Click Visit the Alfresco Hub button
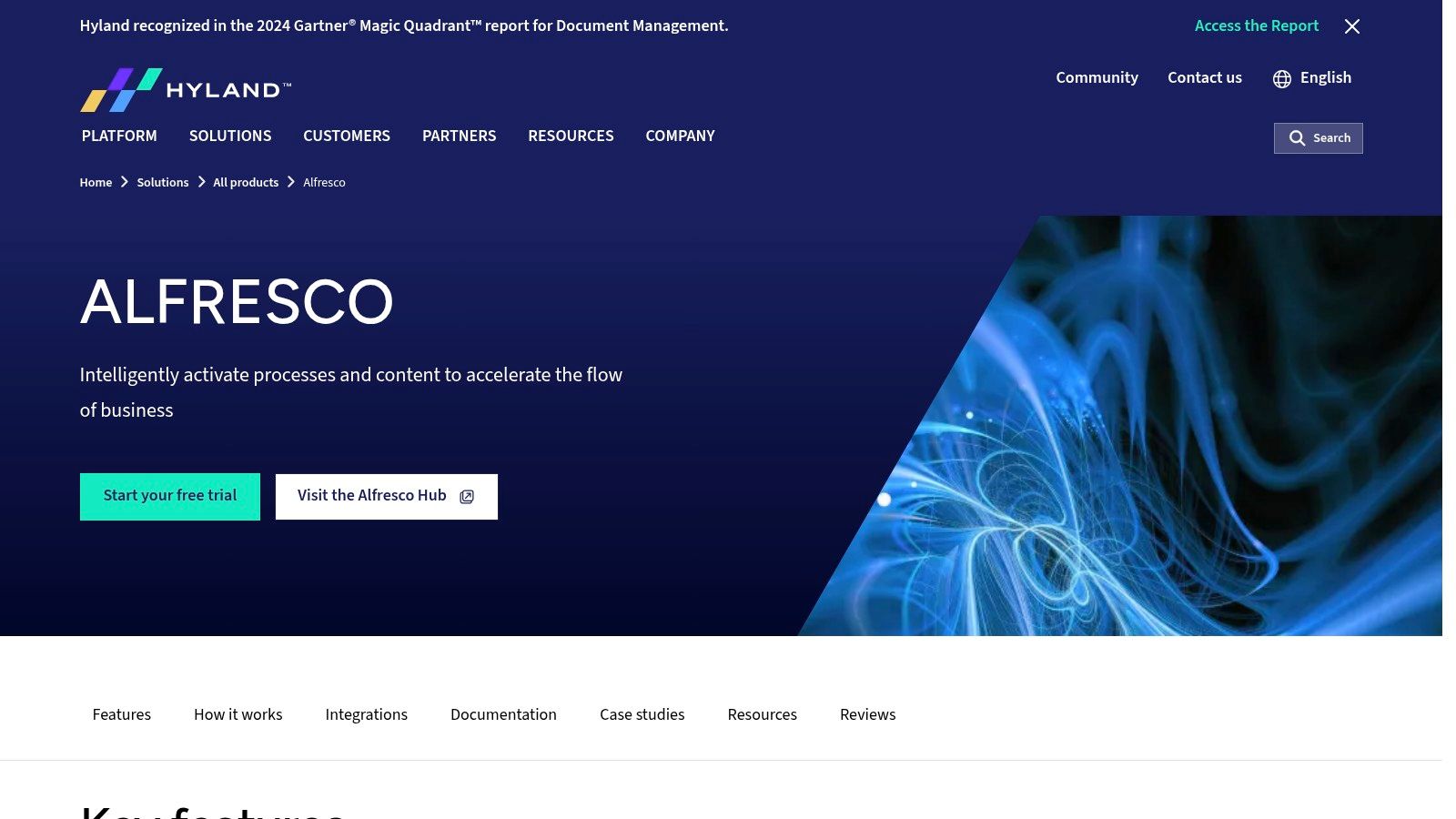The image size is (1456, 819). (x=387, y=497)
